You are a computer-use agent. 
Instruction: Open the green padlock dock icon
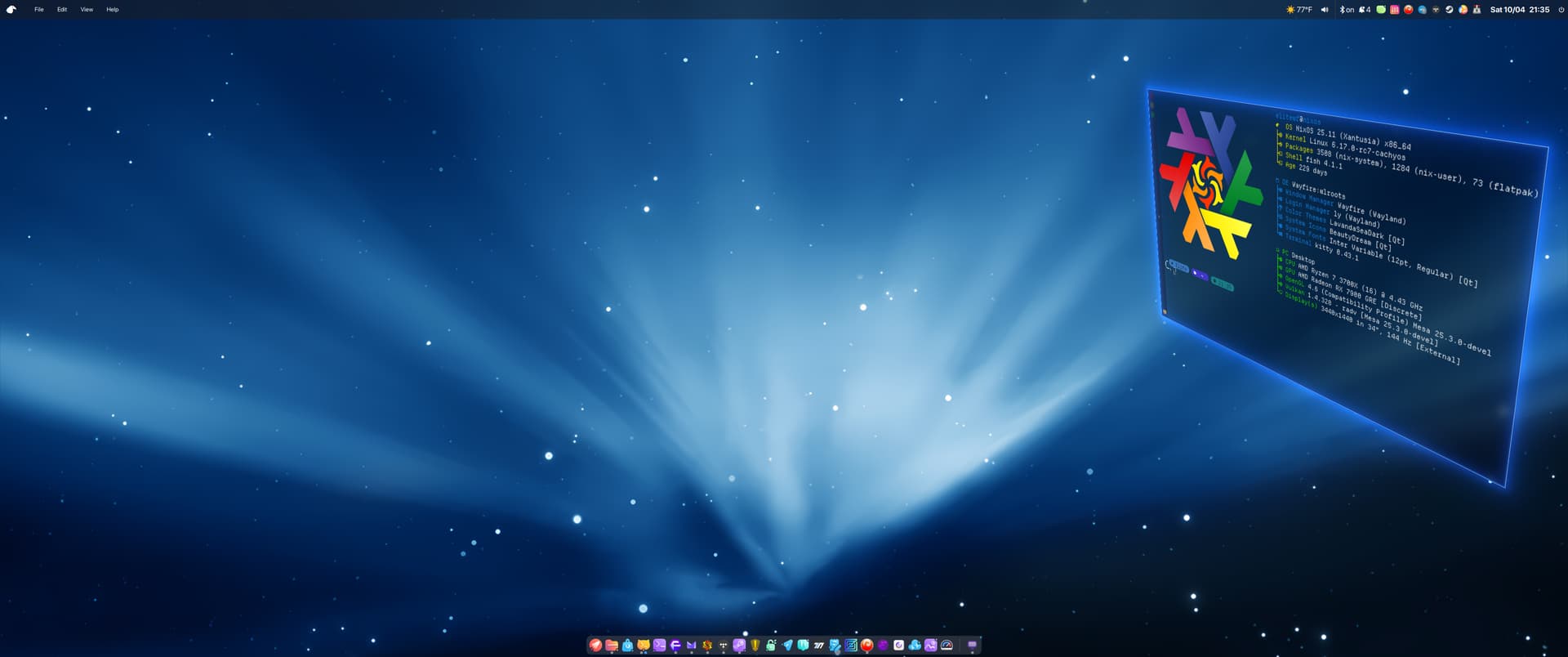(771, 646)
